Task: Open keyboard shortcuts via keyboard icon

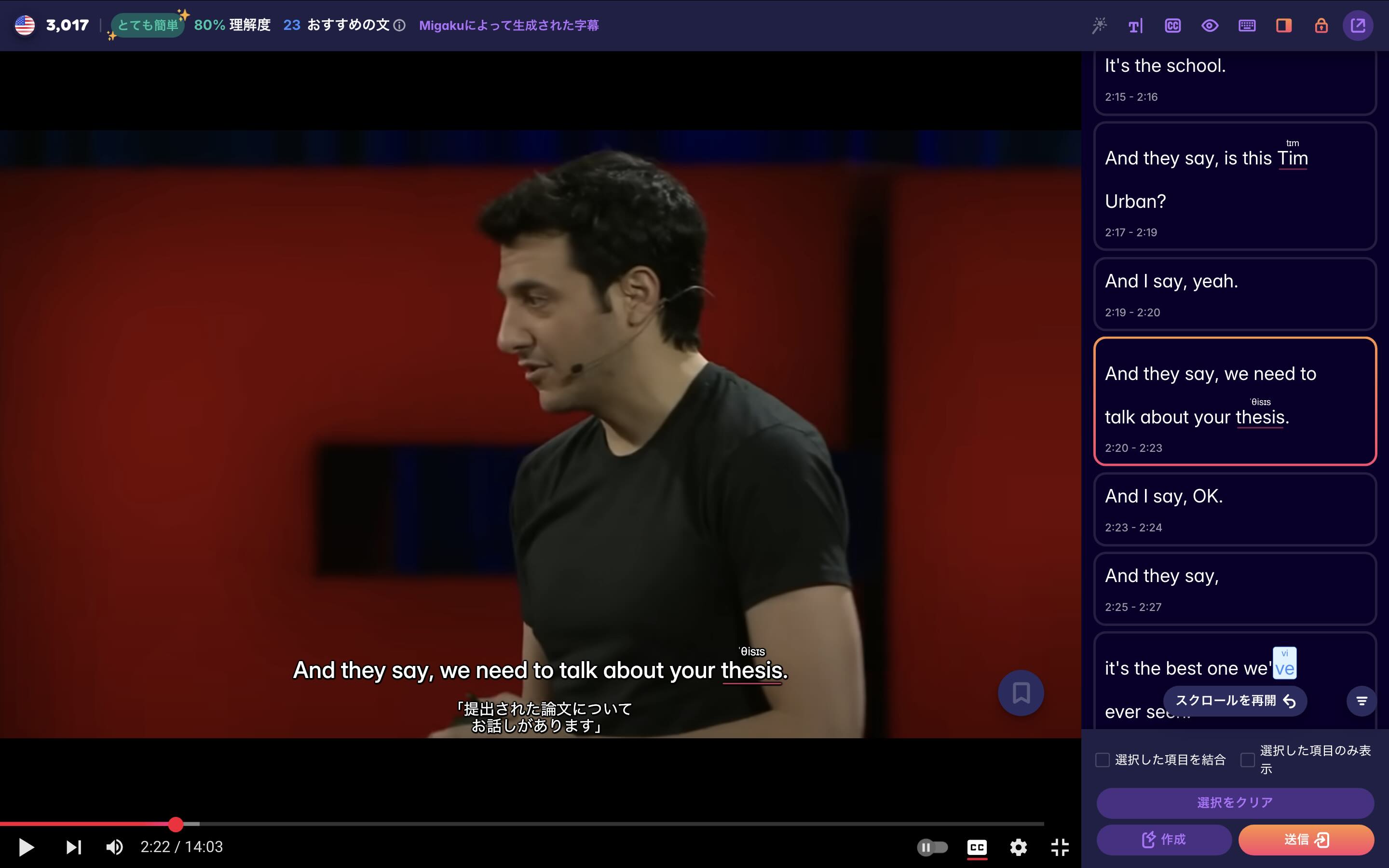Action: [1247, 26]
